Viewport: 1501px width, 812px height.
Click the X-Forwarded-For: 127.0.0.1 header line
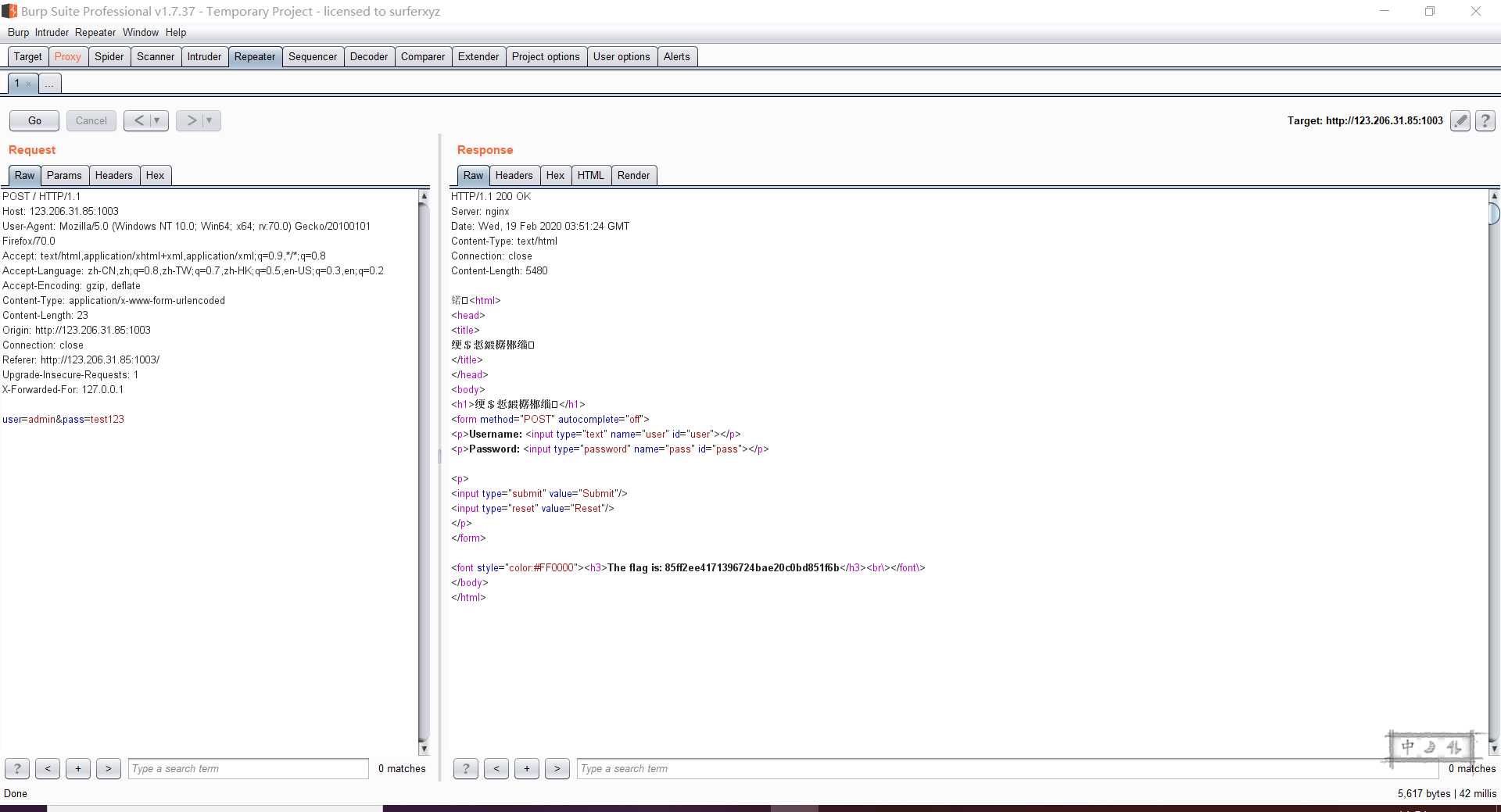63,389
